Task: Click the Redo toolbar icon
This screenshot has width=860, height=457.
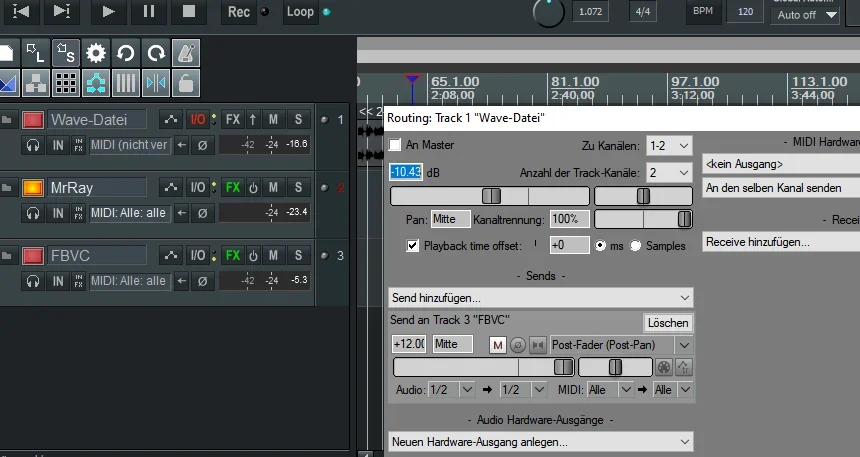Action: click(156, 53)
